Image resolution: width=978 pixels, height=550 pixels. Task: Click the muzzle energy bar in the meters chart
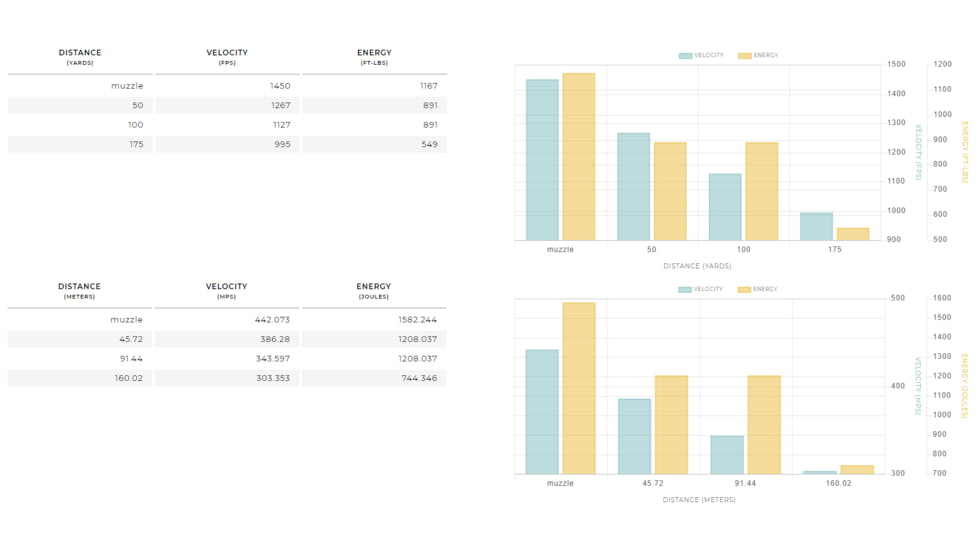point(579,388)
